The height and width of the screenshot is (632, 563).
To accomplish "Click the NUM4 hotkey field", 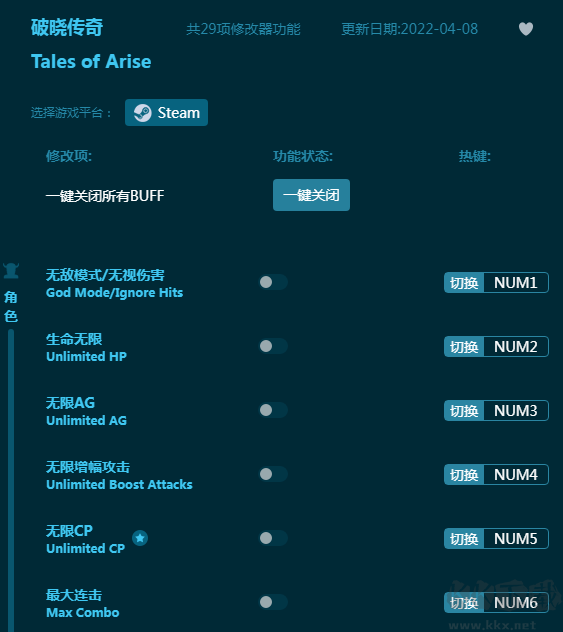I will [x=516, y=475].
